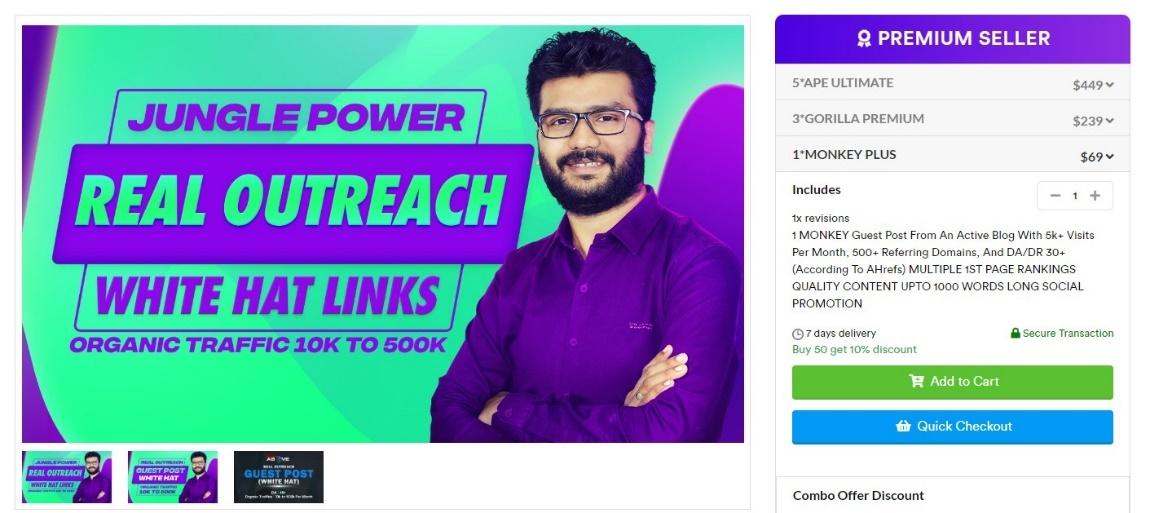Select the third dark Guest Post thumbnail
The width and height of the screenshot is (1150, 513).
coord(279,477)
